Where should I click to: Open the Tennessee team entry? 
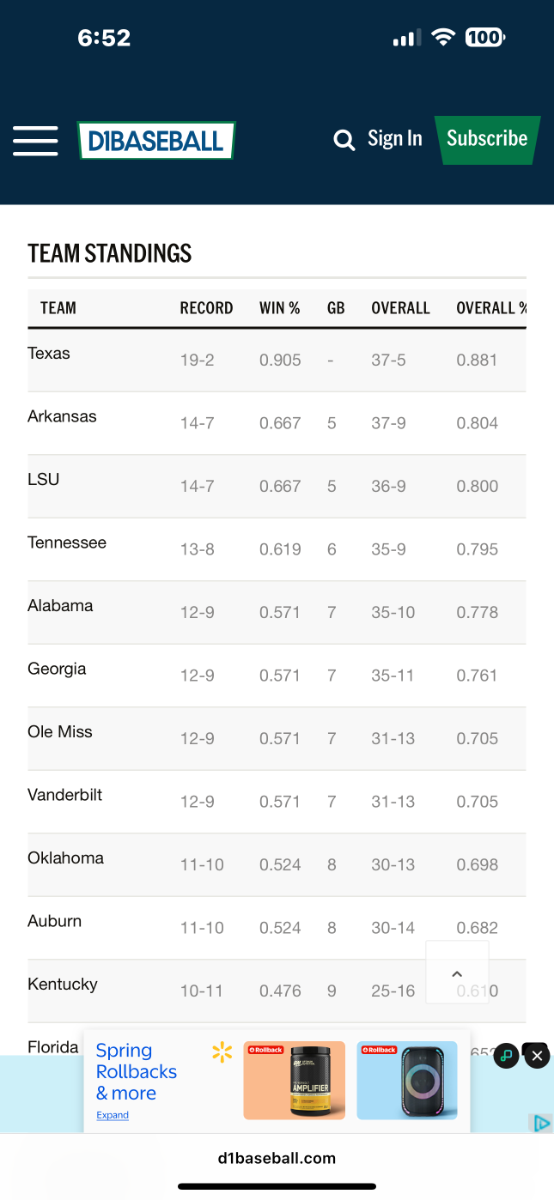coord(67,542)
